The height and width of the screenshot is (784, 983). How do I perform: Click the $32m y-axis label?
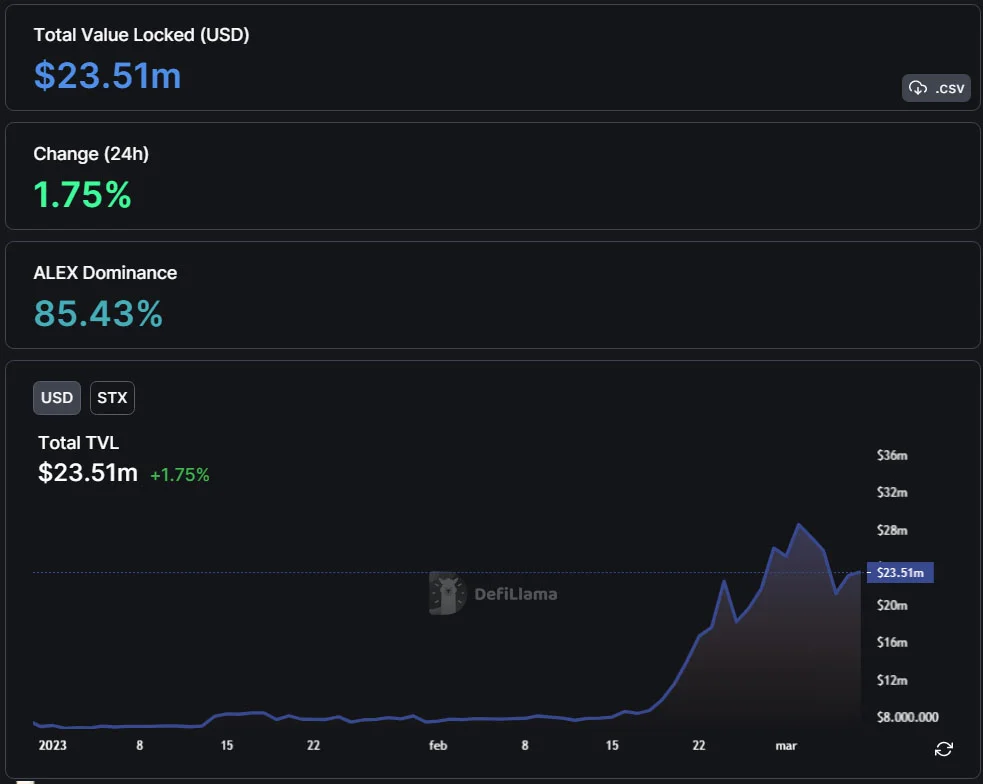(892, 493)
